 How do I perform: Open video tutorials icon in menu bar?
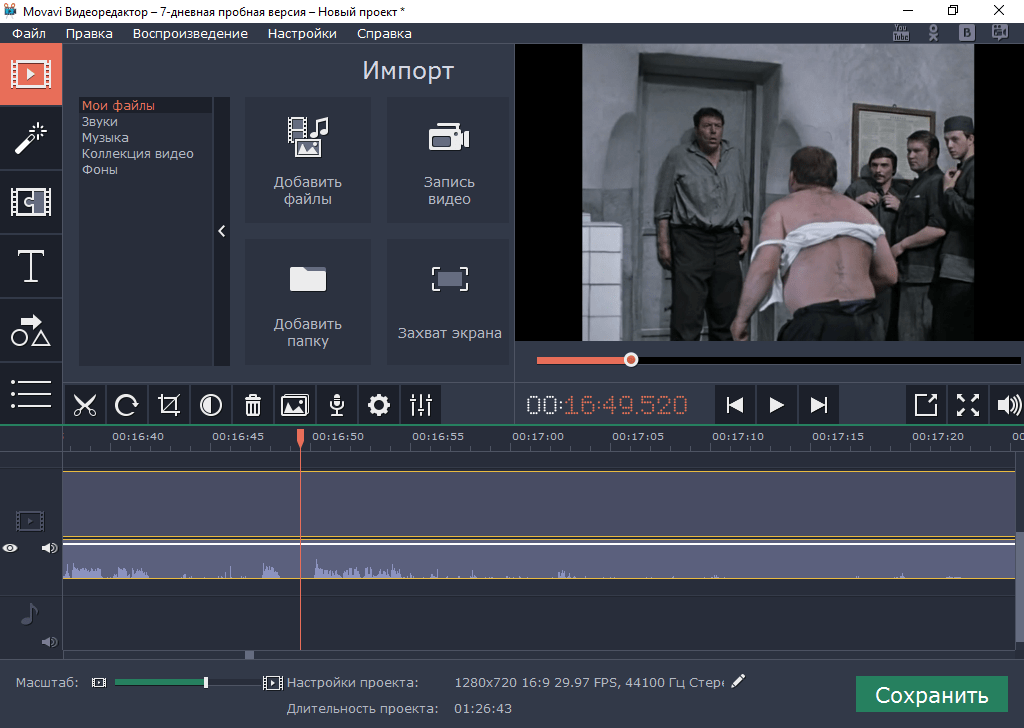(x=1000, y=33)
